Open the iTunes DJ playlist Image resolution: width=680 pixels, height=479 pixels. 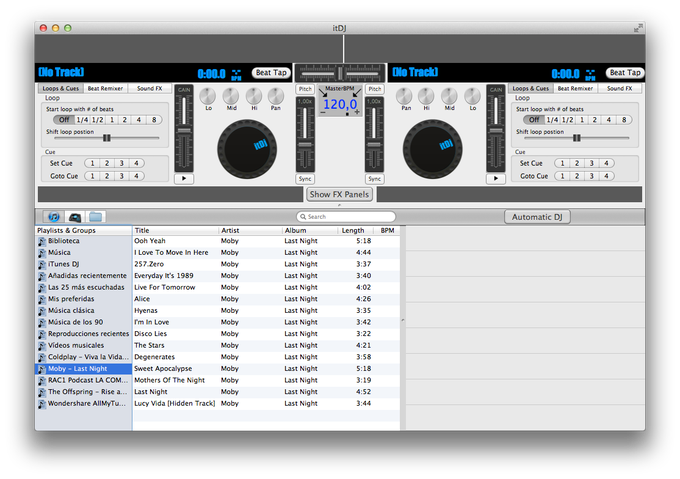[x=83, y=264]
